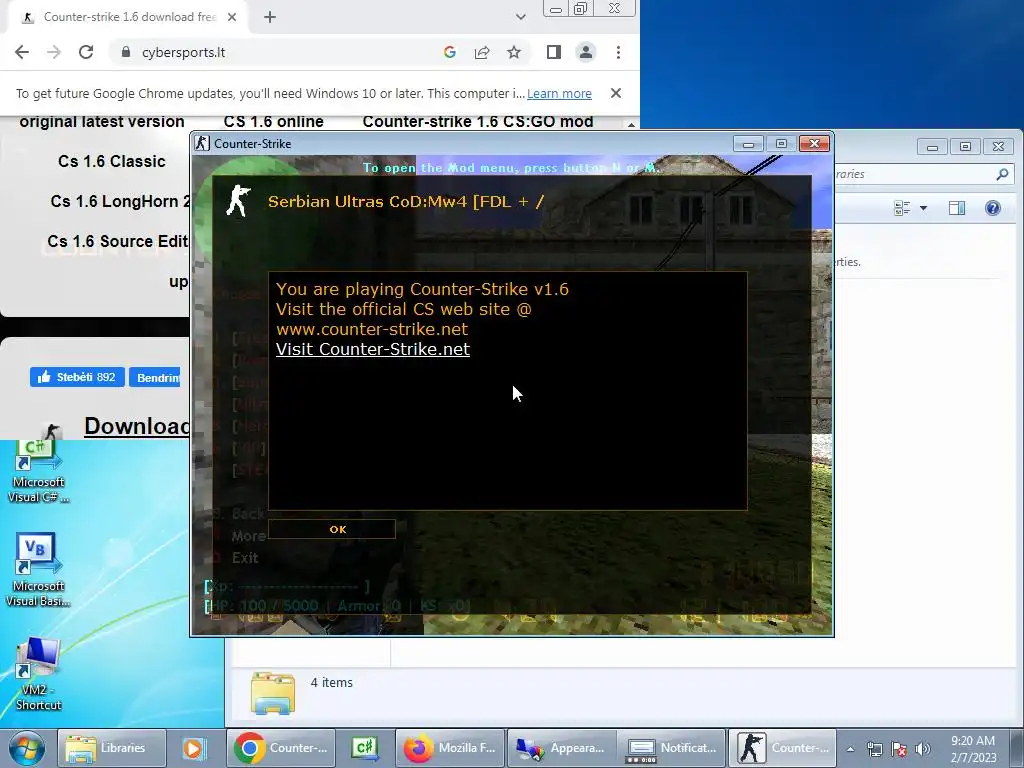This screenshot has height=768, width=1024.
Task: Click the Chrome back arrow
Action: 22,52
